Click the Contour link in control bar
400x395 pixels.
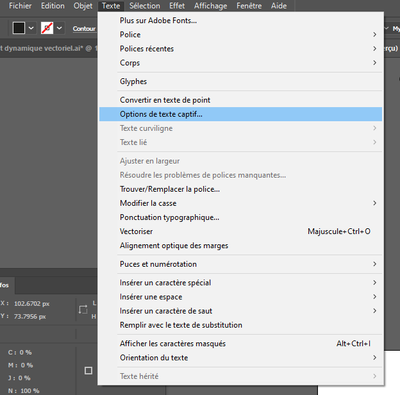click(84, 29)
